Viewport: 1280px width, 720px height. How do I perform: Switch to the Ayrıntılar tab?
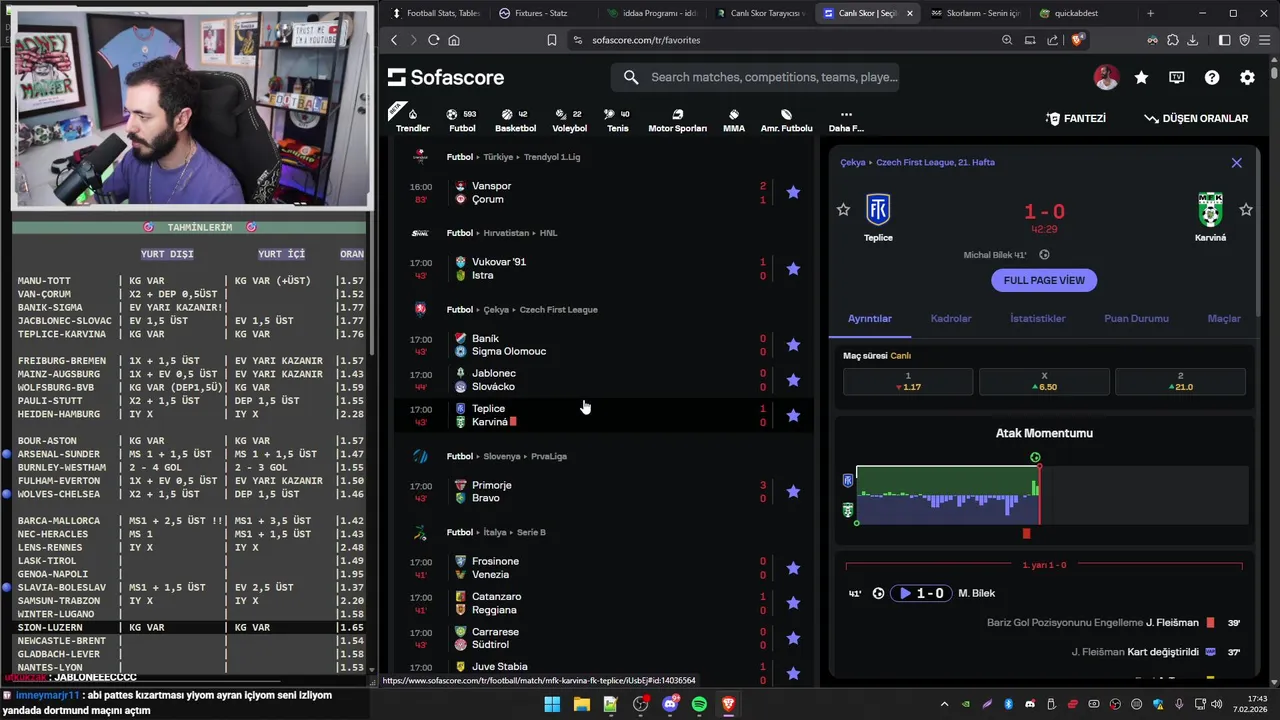(870, 318)
